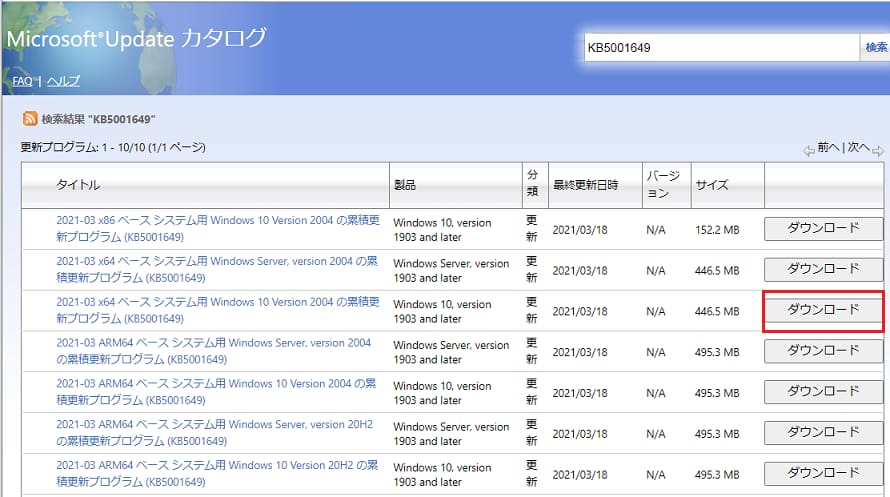Image resolution: width=890 pixels, height=497 pixels.
Task: Download the 152.2 MB x86 update
Action: point(823,228)
